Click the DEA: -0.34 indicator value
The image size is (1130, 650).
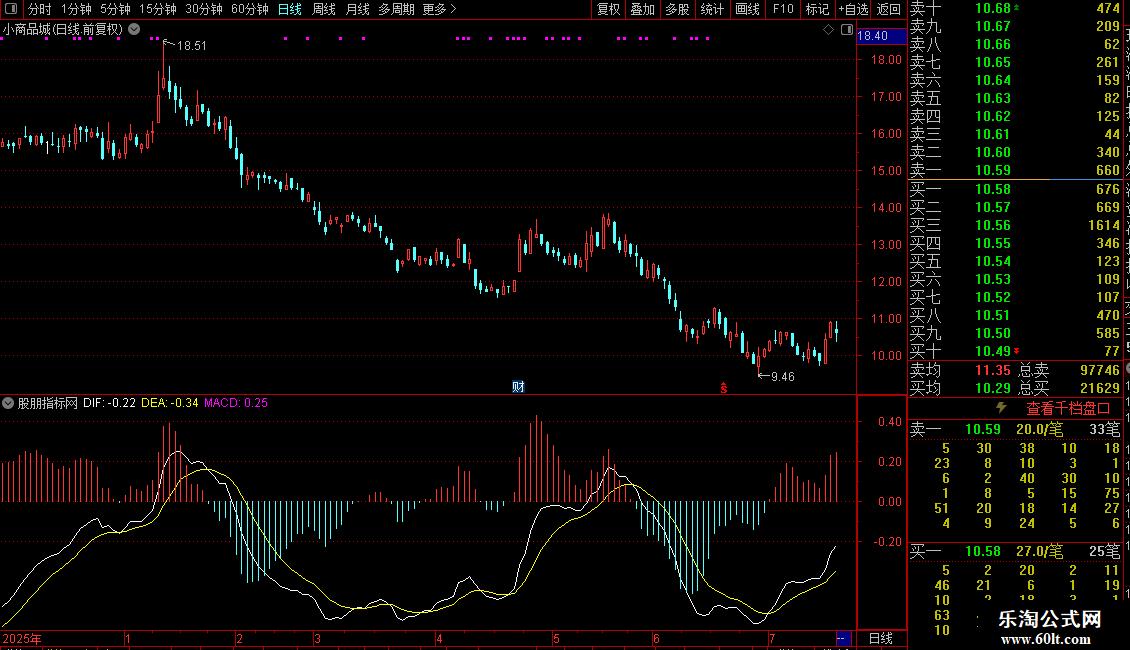[169, 403]
